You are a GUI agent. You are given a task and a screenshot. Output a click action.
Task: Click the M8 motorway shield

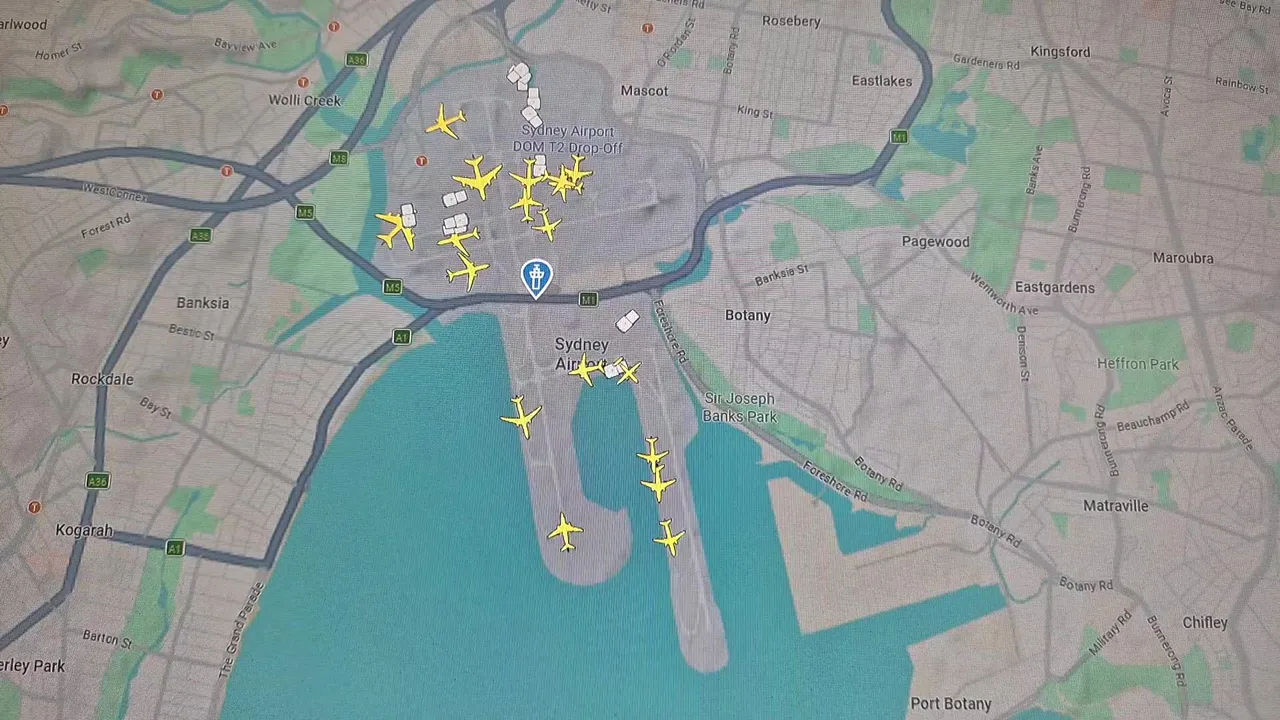(339, 158)
